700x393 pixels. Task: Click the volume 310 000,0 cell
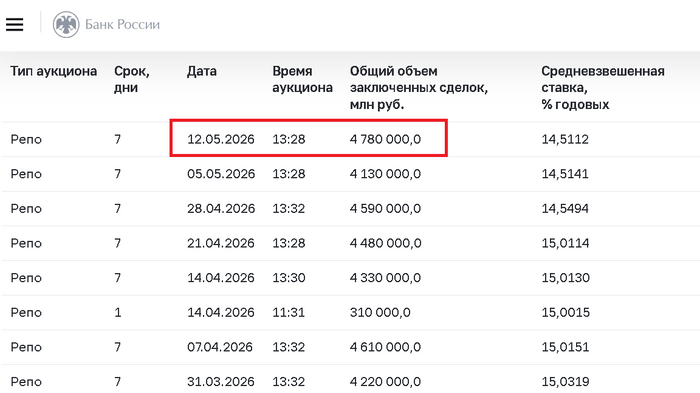[380, 312]
